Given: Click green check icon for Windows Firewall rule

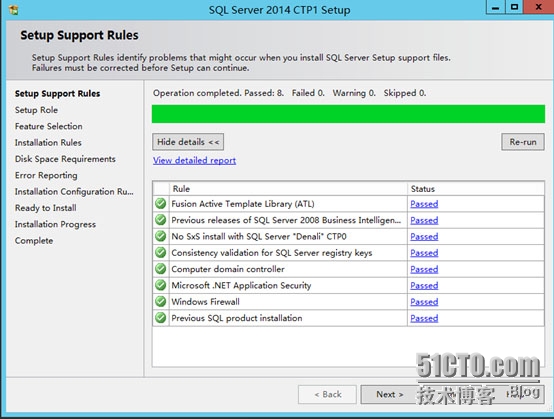Looking at the screenshot, I should tap(161, 301).
